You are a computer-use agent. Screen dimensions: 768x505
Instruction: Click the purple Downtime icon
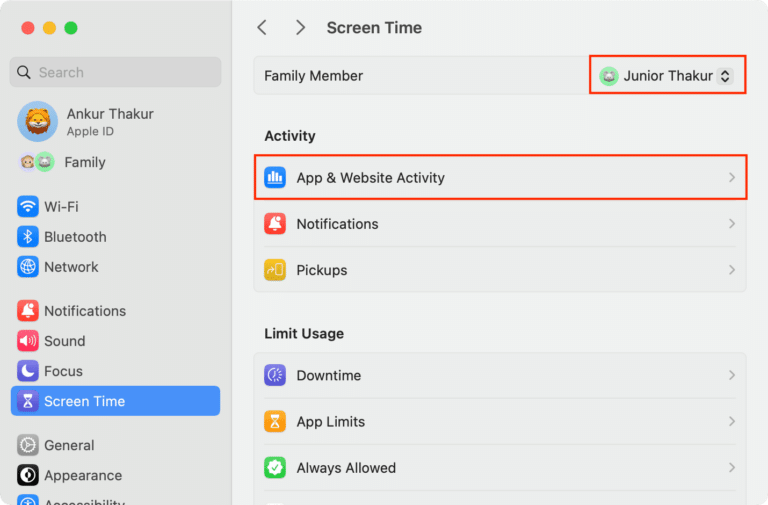(x=275, y=375)
